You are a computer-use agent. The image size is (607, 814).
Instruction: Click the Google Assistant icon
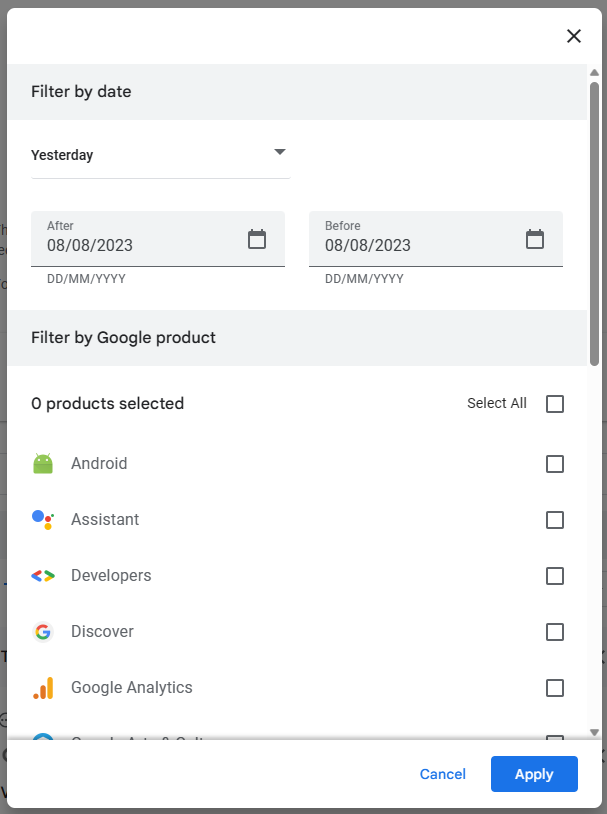pyautogui.click(x=43, y=520)
